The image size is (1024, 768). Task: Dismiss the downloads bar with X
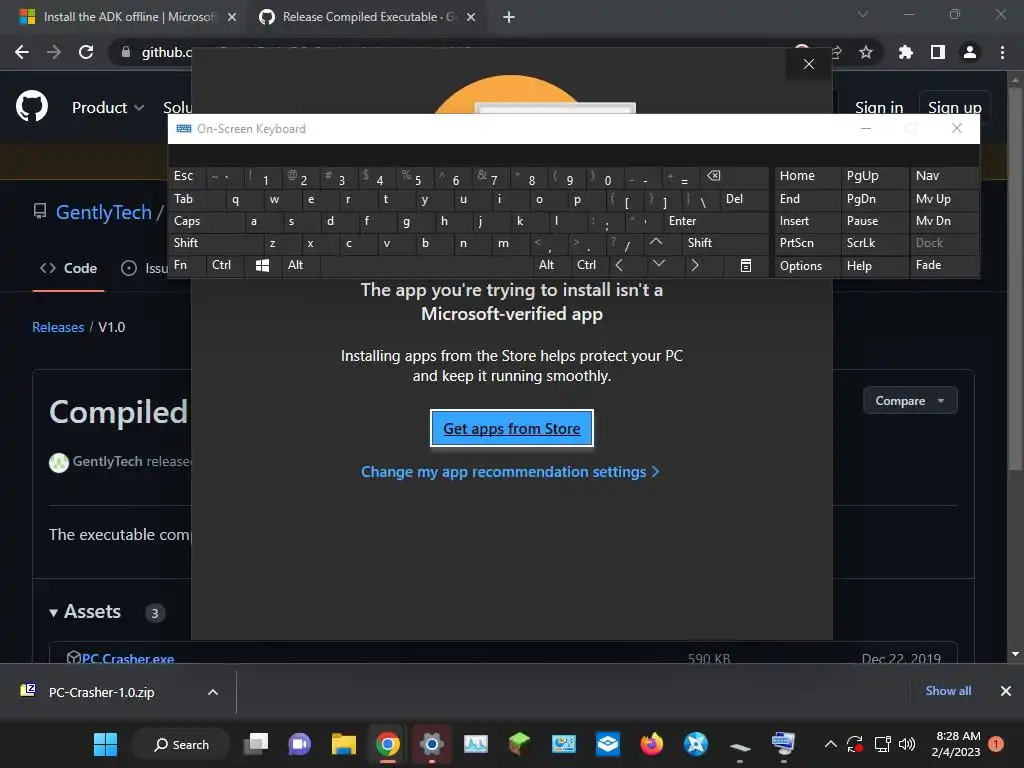click(x=1006, y=691)
